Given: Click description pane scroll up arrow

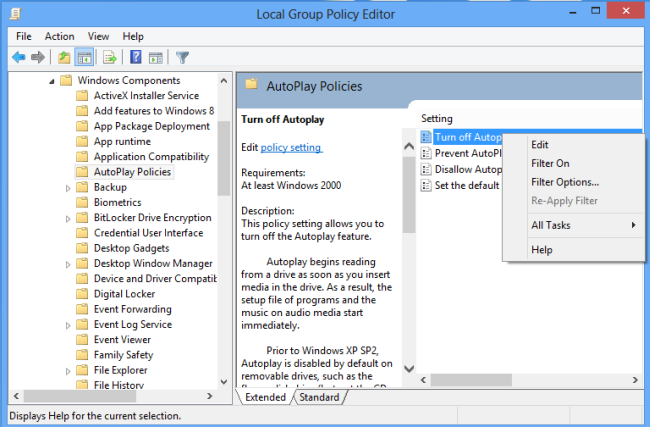Looking at the screenshot, I should pyautogui.click(x=409, y=146).
